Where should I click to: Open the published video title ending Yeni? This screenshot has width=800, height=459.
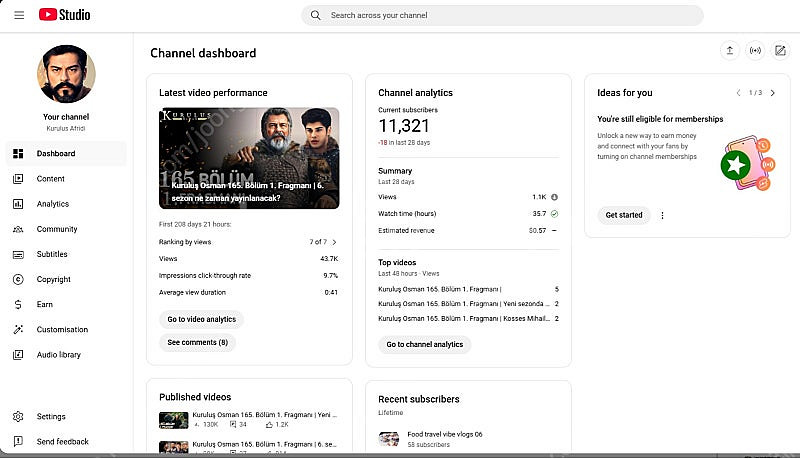(264, 415)
